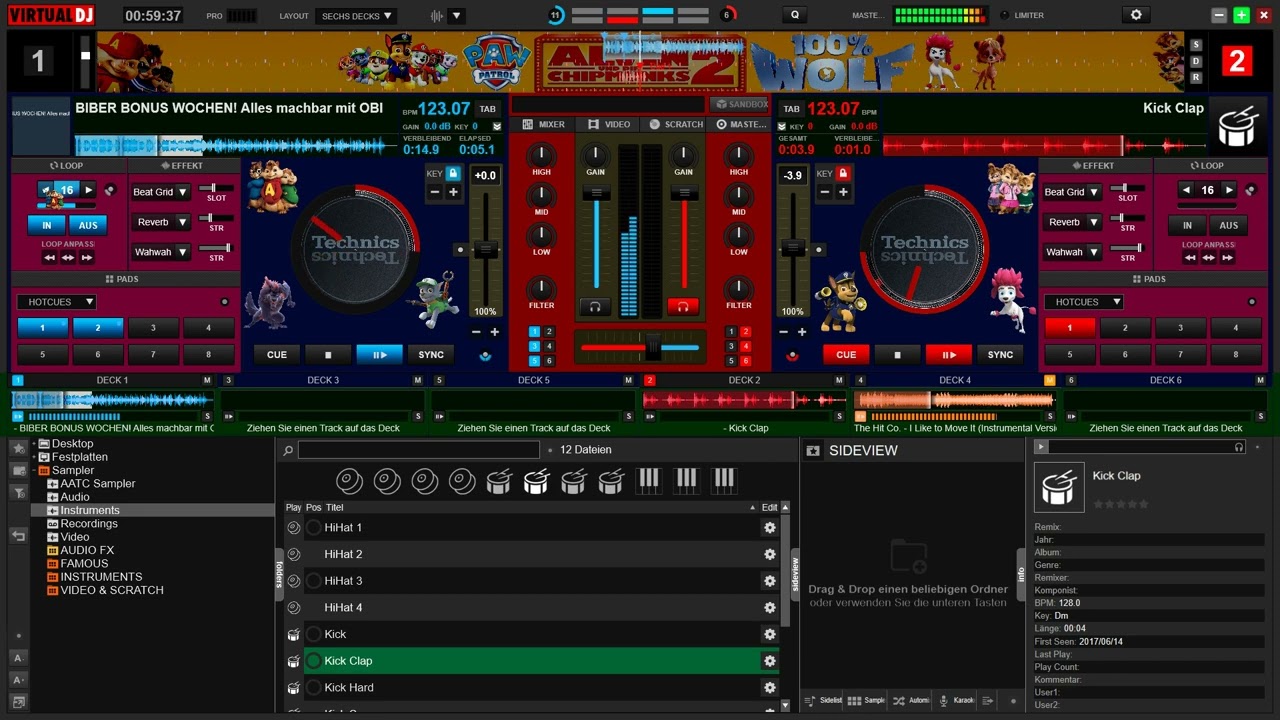Toggle right channel red headphone cue button
Screen dimensions: 1280x720
click(x=683, y=306)
